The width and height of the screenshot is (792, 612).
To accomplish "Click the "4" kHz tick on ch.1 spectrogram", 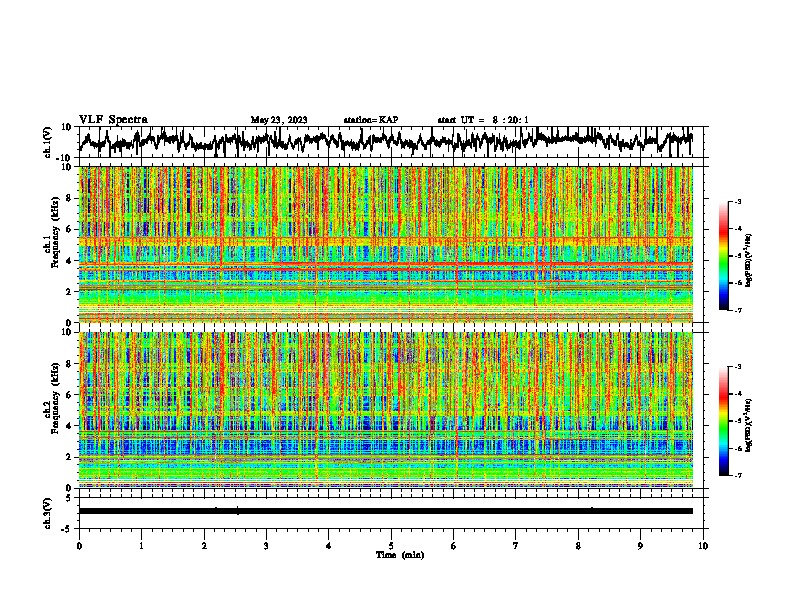I will (x=68, y=261).
